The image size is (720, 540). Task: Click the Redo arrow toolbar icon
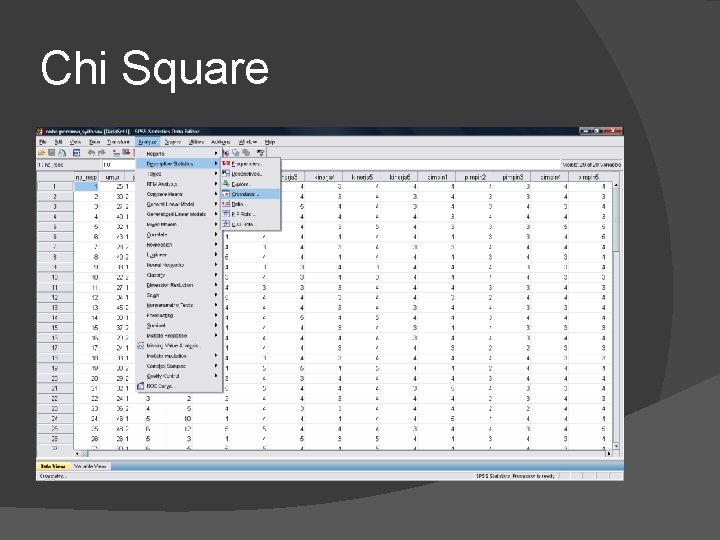pyautogui.click(x=101, y=153)
